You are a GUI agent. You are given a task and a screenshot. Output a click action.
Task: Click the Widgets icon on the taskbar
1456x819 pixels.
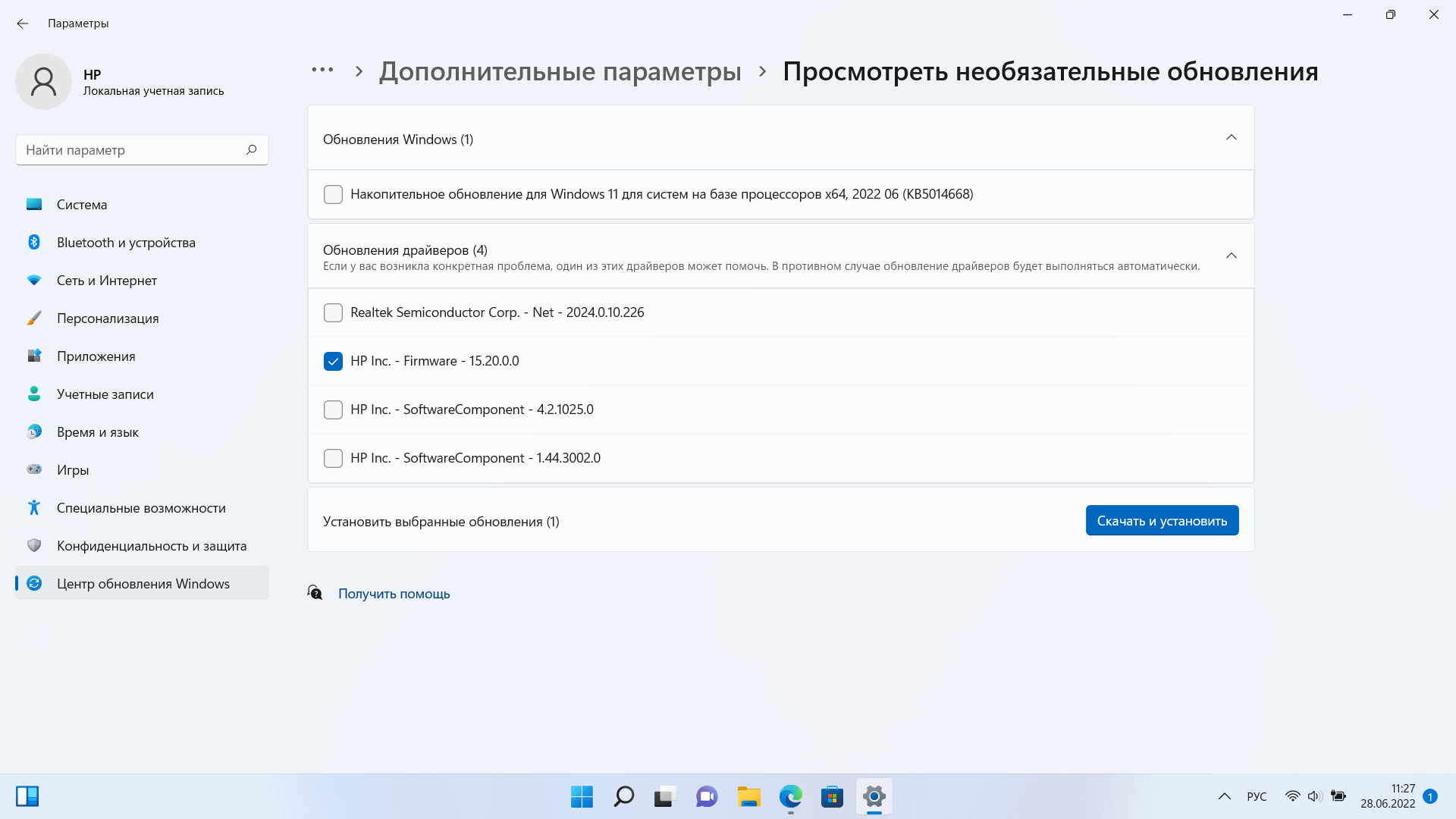click(x=27, y=796)
